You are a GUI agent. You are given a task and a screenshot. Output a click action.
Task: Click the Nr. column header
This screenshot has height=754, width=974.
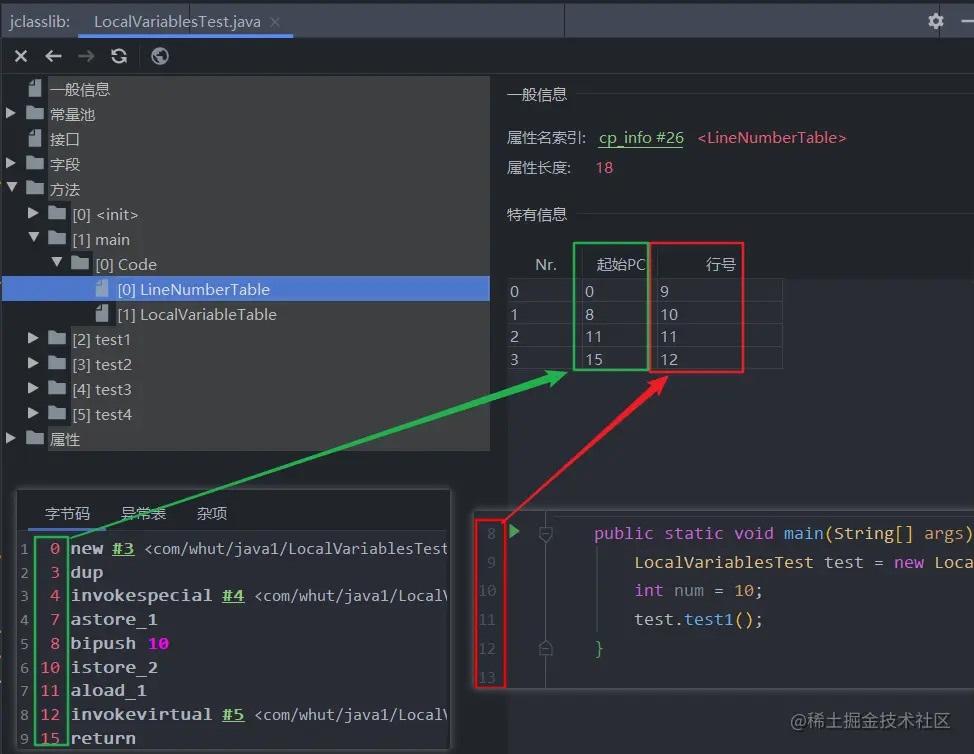pyautogui.click(x=545, y=265)
